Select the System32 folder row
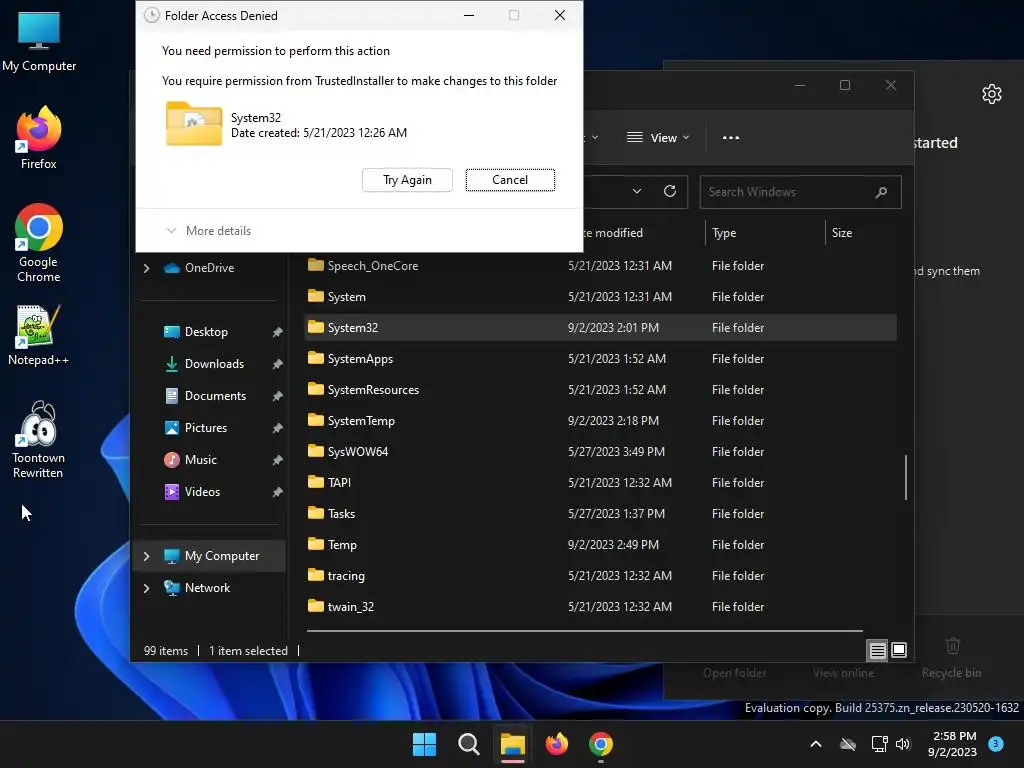 [x=600, y=327]
